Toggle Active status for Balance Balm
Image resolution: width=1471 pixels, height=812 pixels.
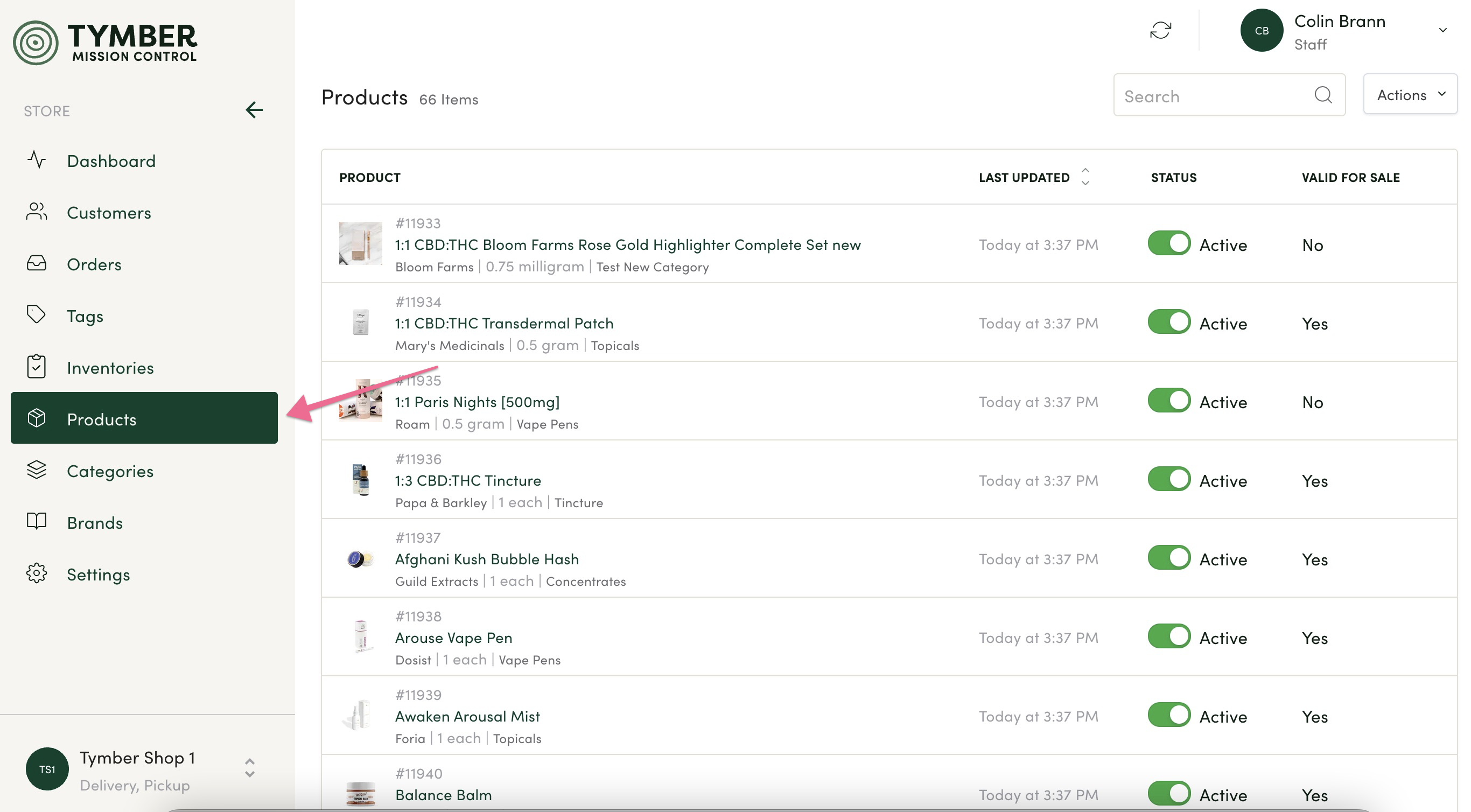coord(1169,794)
